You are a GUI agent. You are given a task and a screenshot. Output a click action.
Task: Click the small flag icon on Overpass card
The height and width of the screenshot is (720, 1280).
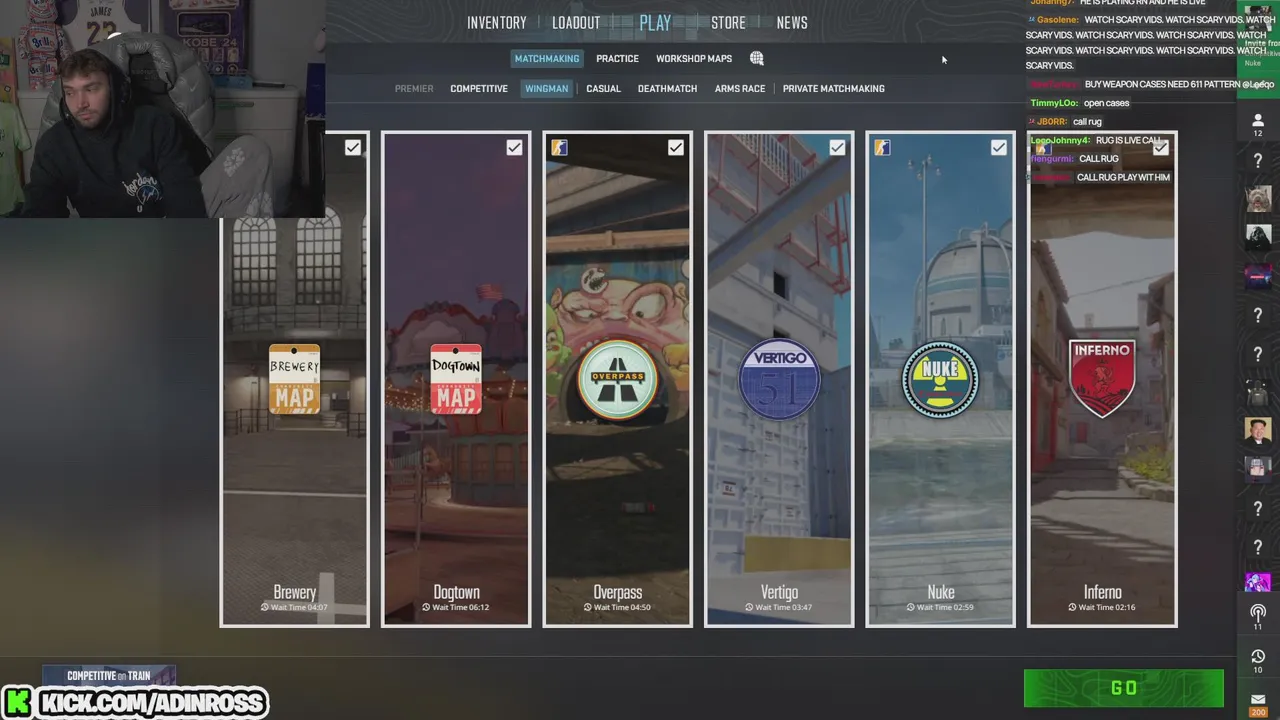[559, 148]
